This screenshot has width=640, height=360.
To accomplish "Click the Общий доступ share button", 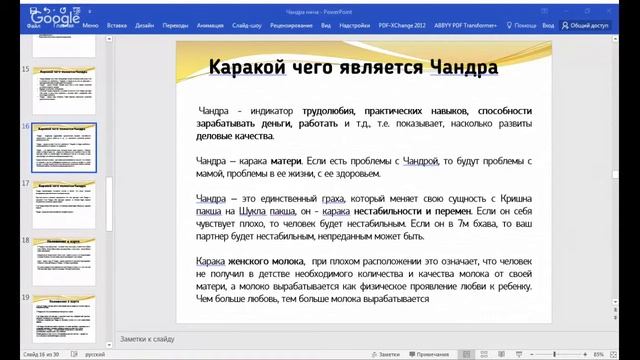I will tap(585, 25).
